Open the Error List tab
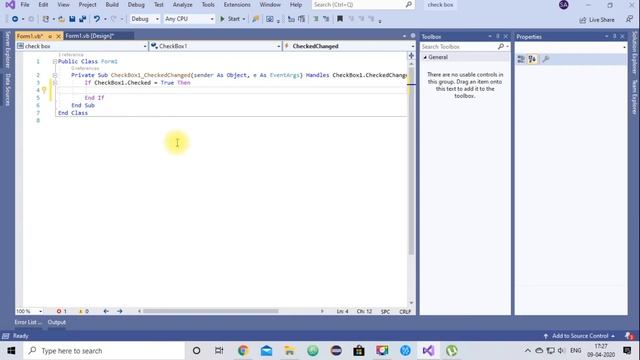The image size is (640, 360). pos(28,322)
